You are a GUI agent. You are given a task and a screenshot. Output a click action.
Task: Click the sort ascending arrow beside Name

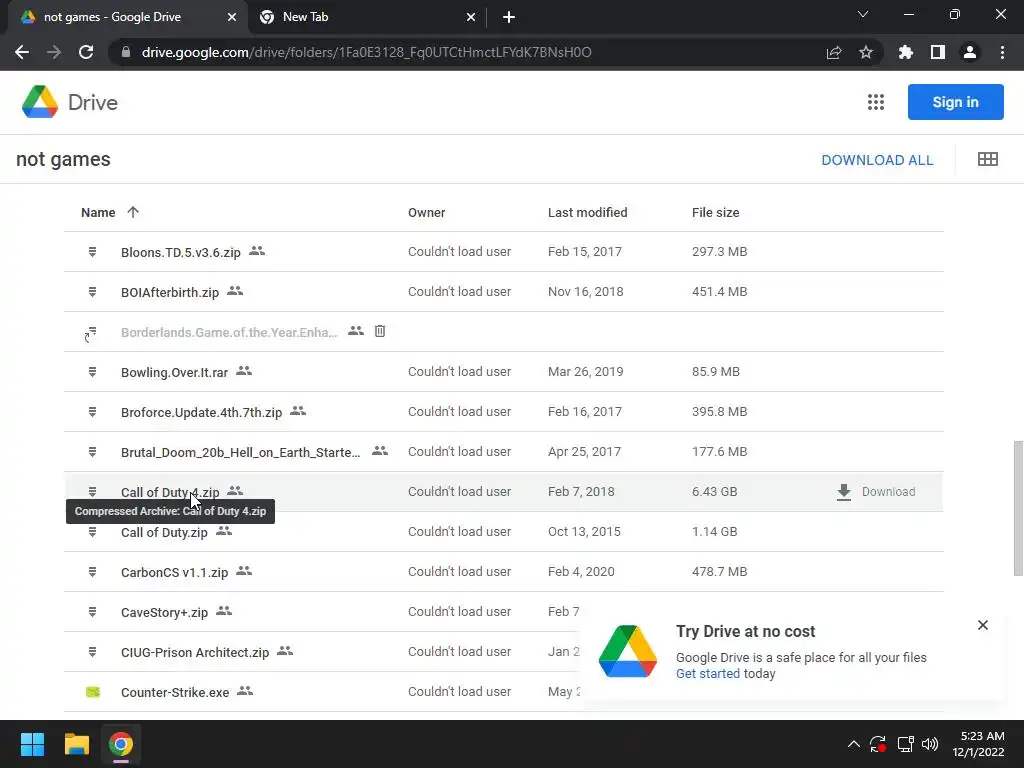pos(133,212)
